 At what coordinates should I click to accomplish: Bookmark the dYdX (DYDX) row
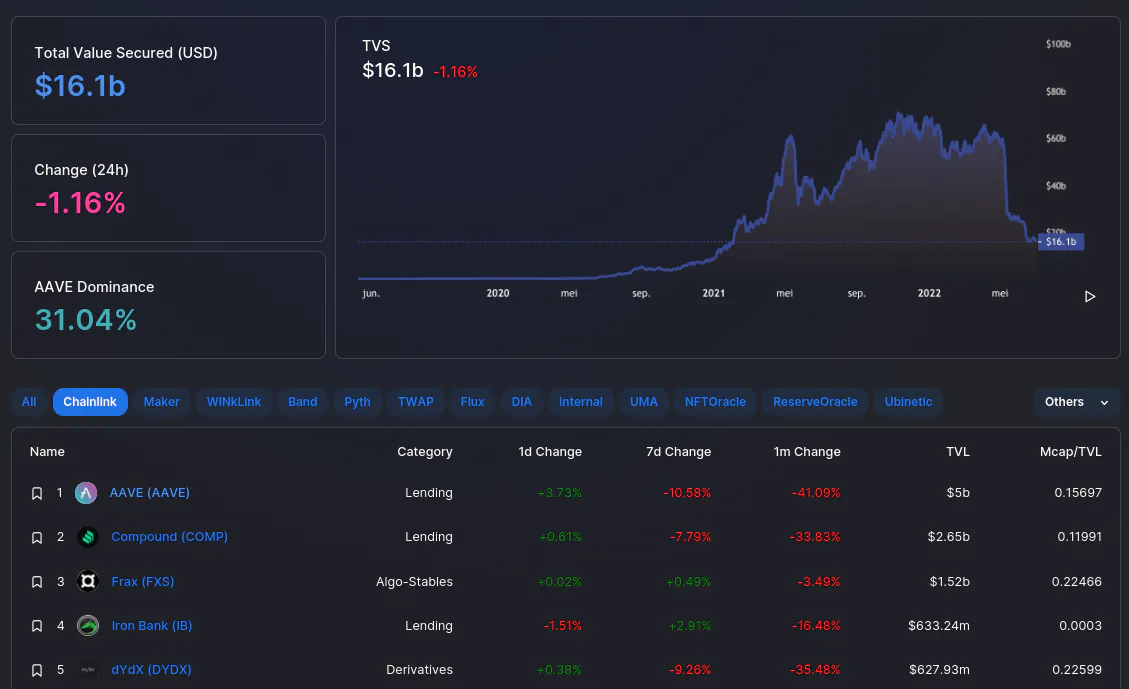tap(37, 670)
